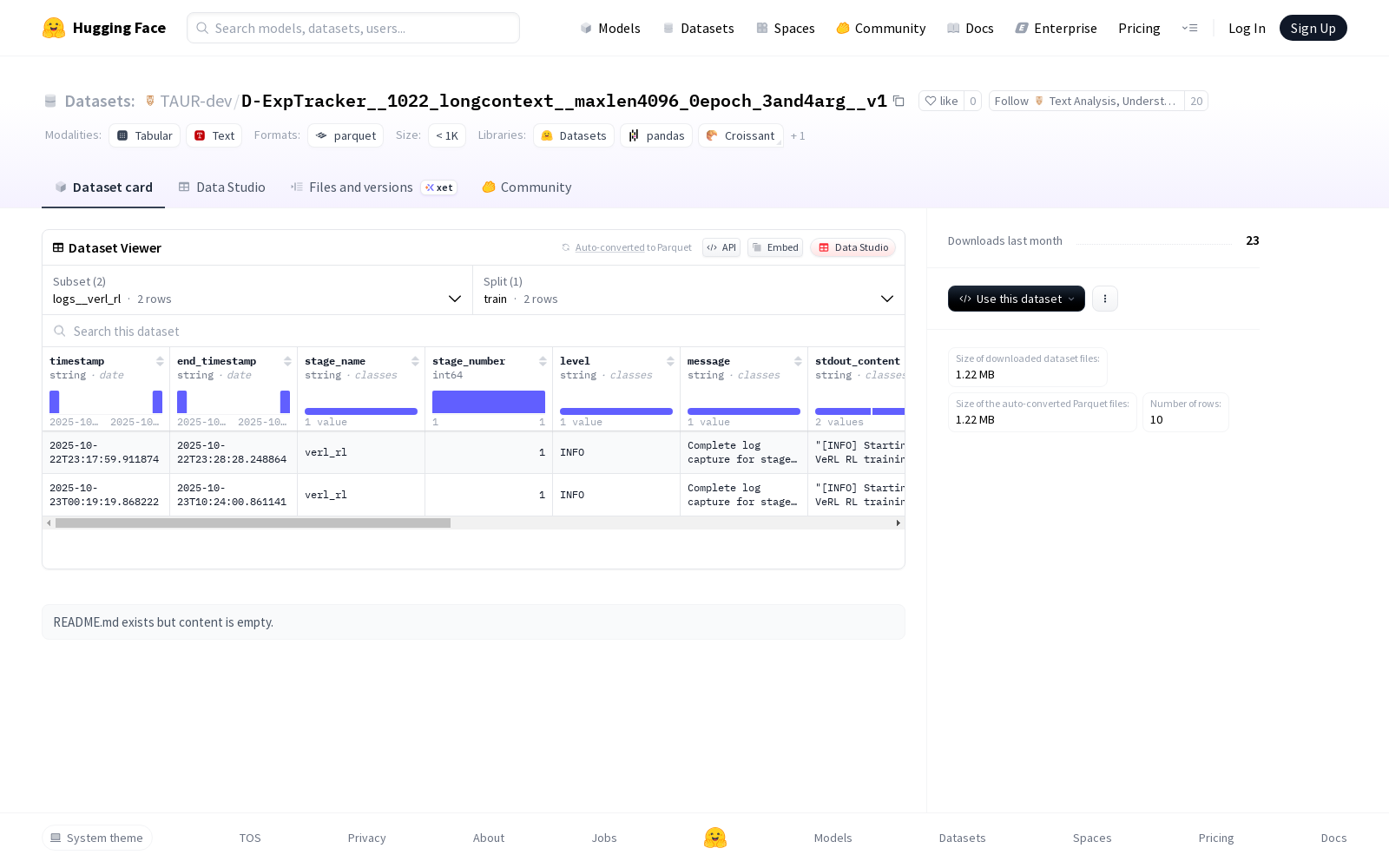The image size is (1389, 868).
Task: Click the three-dot menu beside Use this dataset
Action: [x=1105, y=299]
